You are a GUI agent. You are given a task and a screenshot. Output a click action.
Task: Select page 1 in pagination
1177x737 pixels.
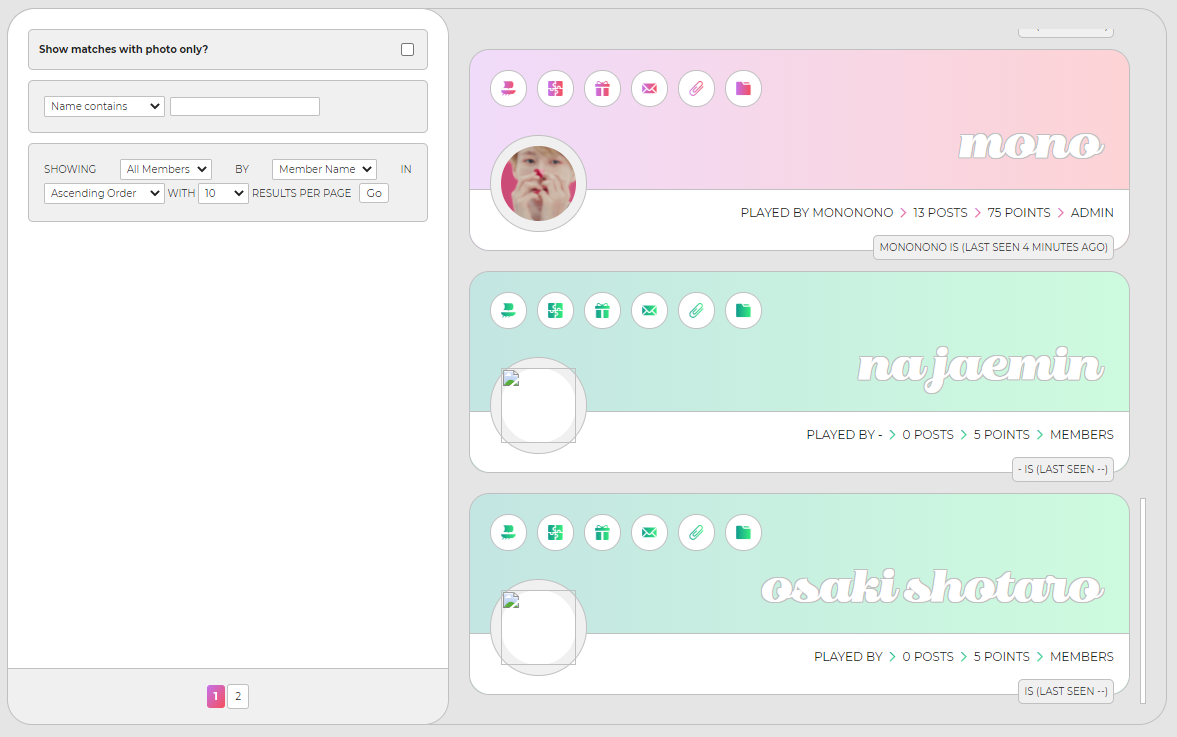coord(215,696)
